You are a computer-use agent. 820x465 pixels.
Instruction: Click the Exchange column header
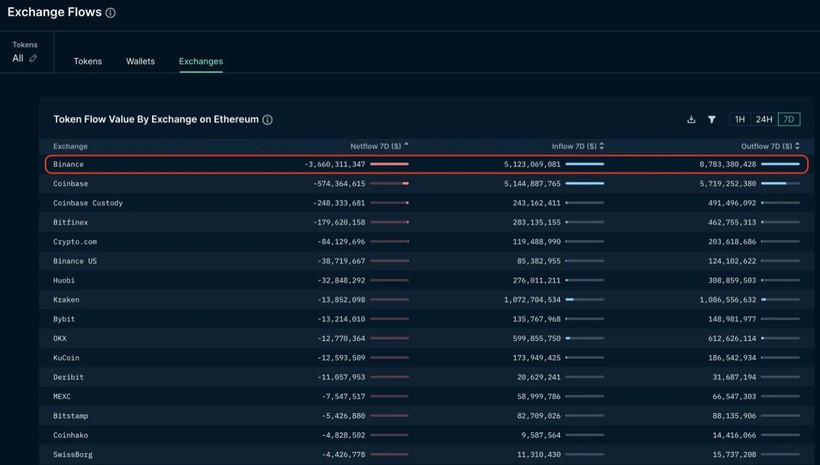70,146
